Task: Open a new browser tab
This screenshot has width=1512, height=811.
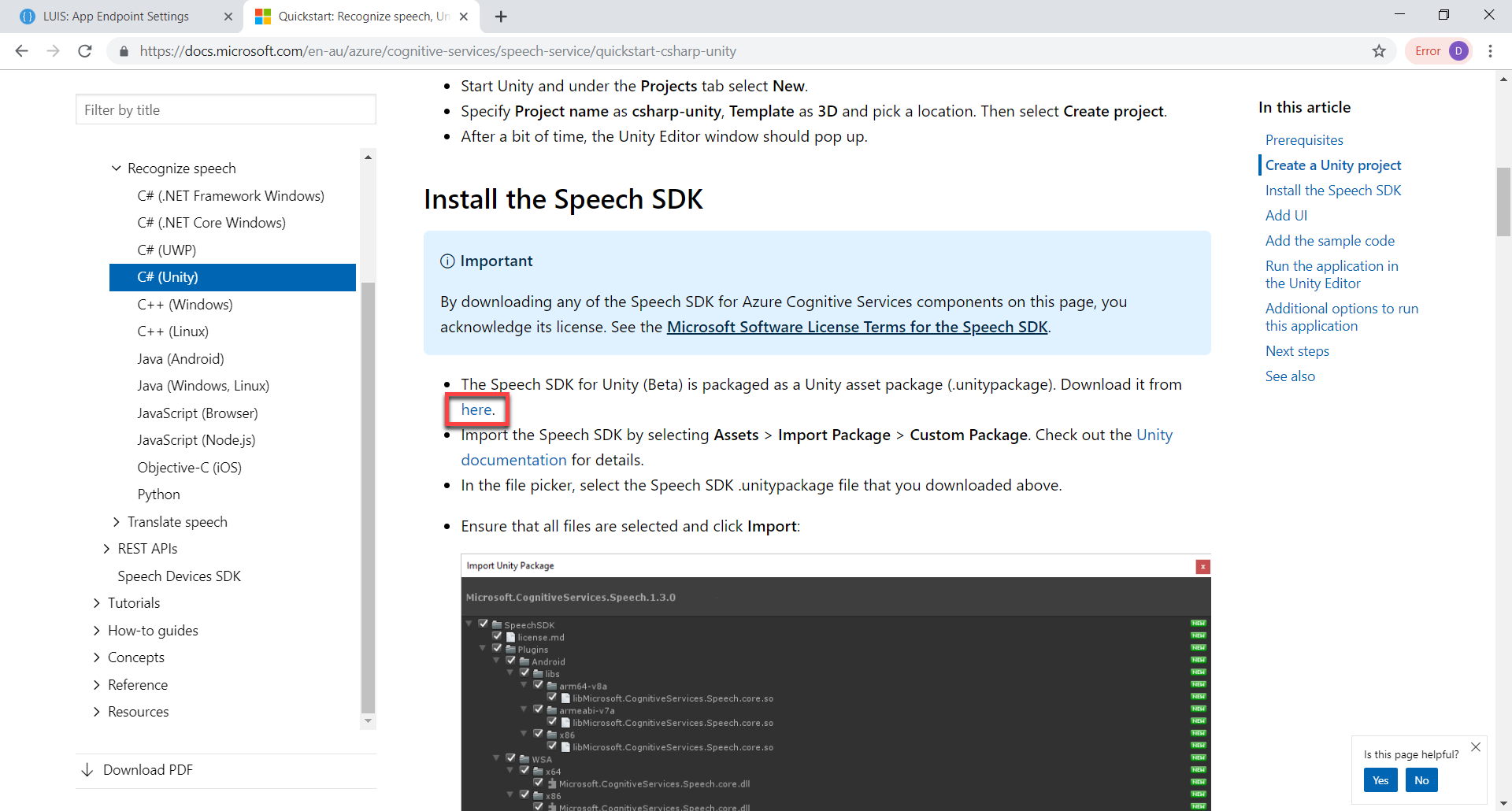Action: [501, 17]
